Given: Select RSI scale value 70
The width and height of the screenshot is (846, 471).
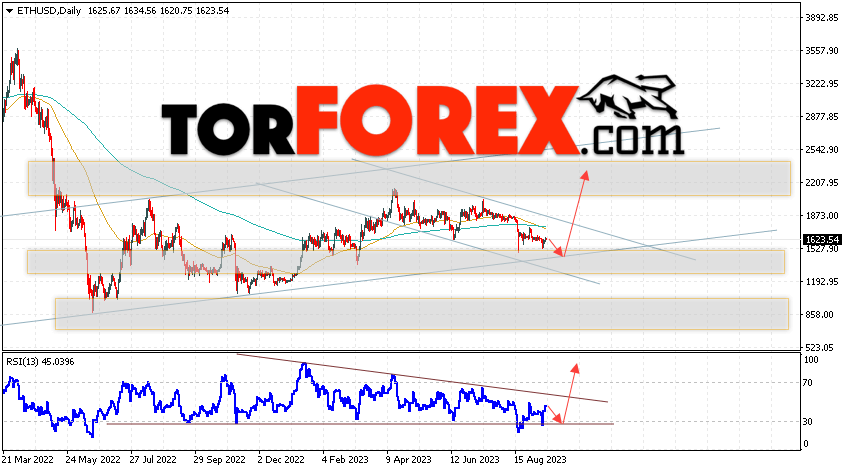Looking at the screenshot, I should coord(808,383).
